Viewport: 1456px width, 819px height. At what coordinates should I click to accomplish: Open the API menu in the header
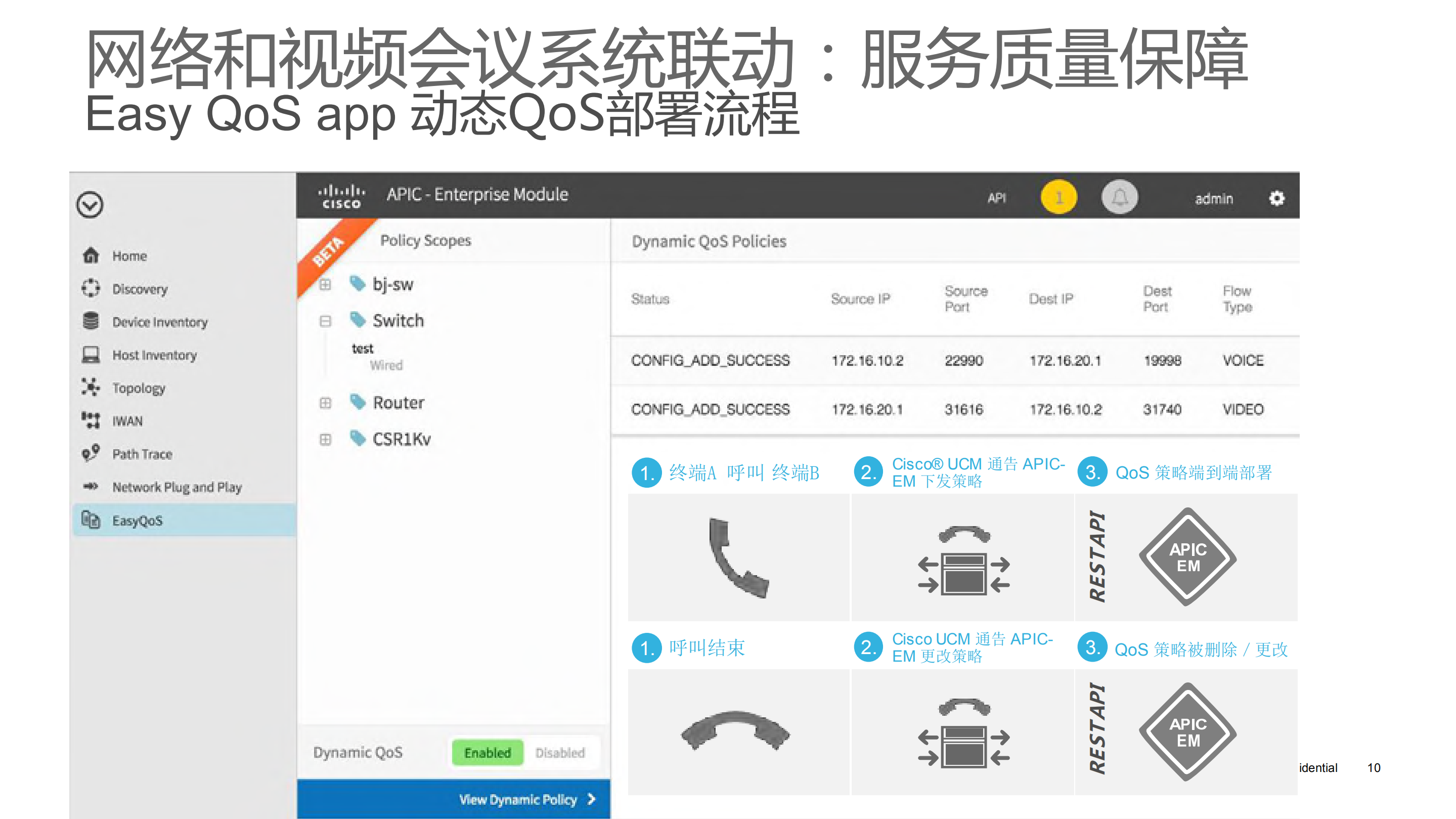point(997,198)
